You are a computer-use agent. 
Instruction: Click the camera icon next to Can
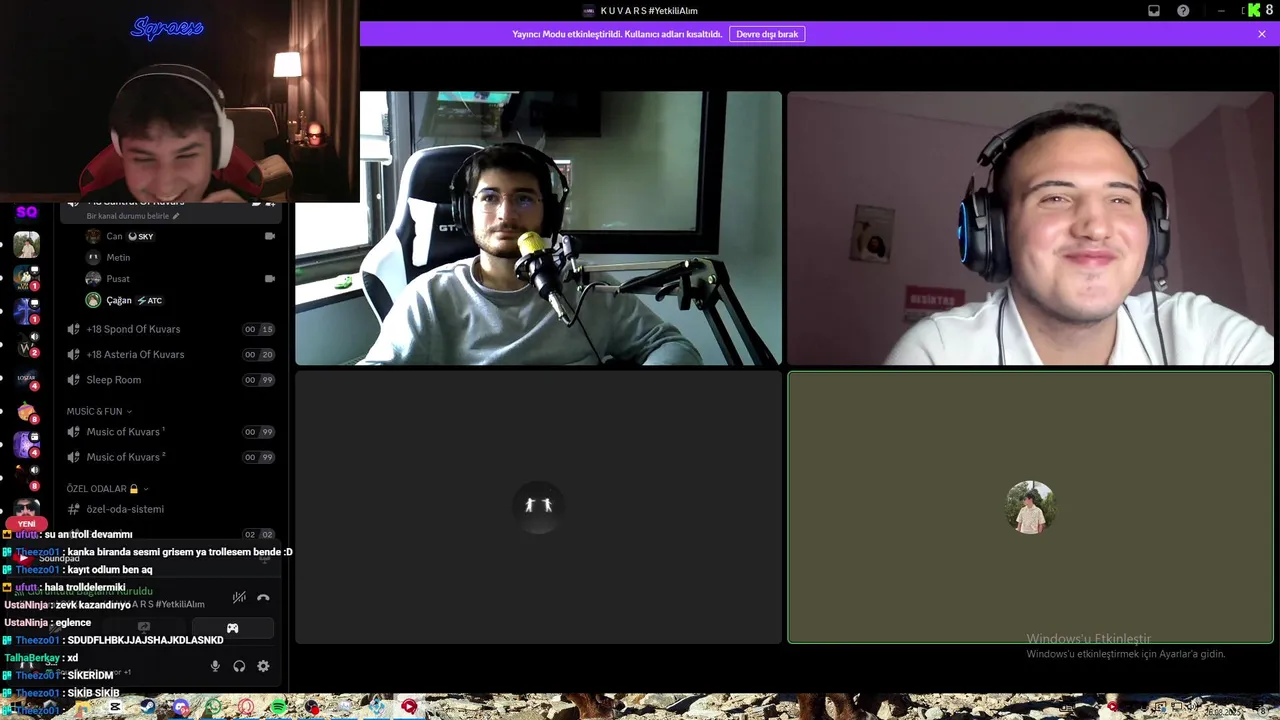[x=269, y=236]
